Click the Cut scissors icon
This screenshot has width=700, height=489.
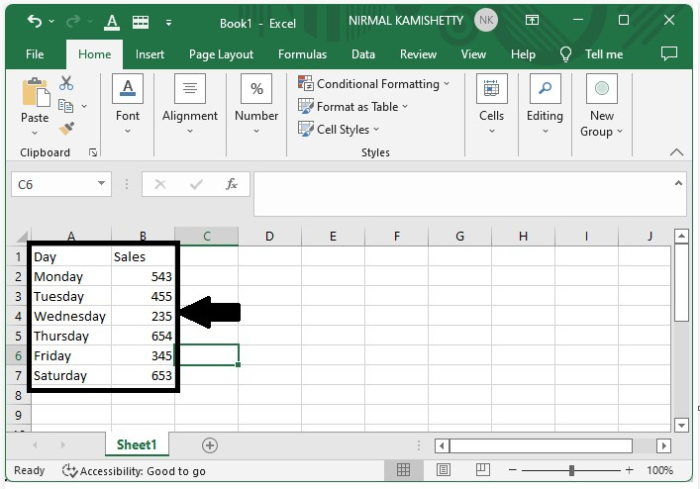pos(67,83)
